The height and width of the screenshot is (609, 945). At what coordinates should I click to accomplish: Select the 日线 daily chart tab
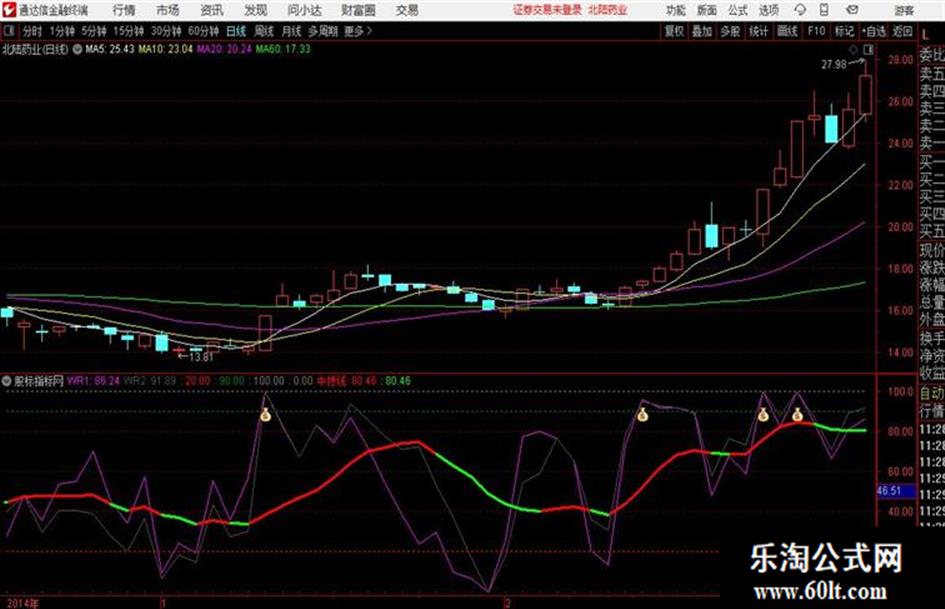pos(236,31)
